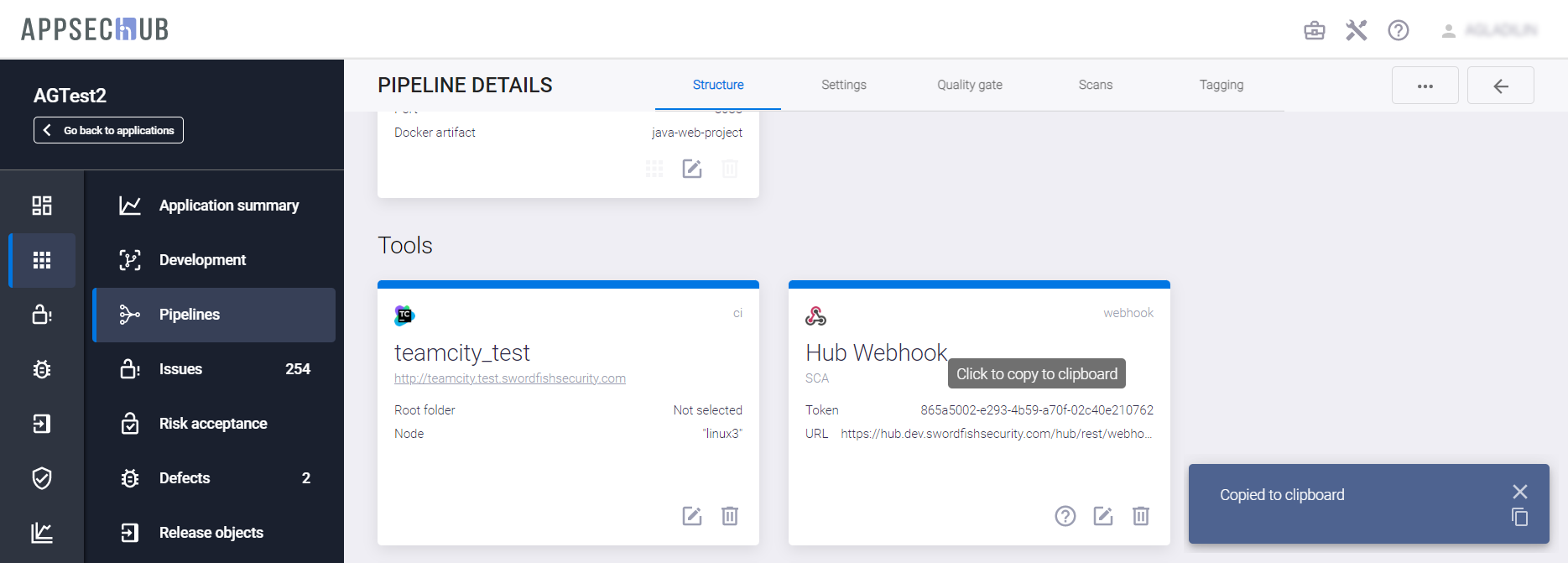Click the help question mark in header
This screenshot has width=1568, height=563.
pyautogui.click(x=1398, y=31)
